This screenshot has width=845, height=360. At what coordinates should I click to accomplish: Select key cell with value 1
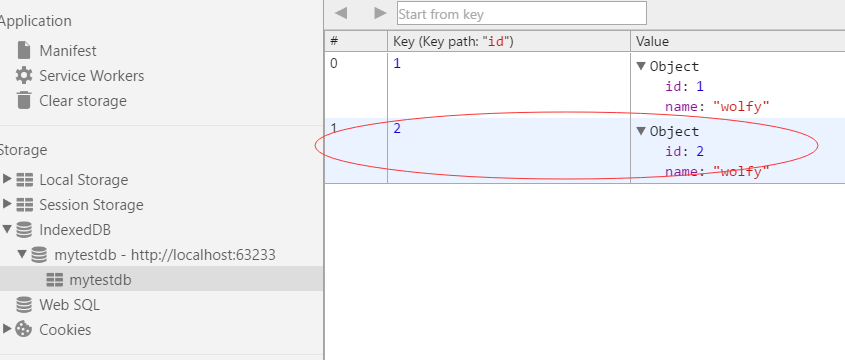(509, 85)
